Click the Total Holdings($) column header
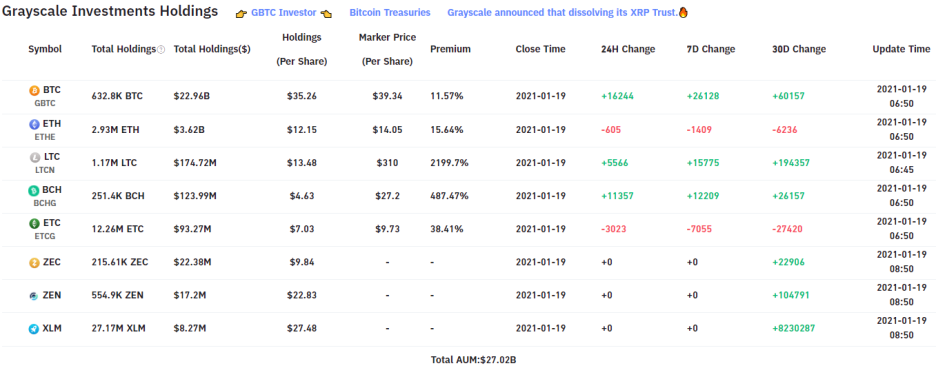Image resolution: width=936 pixels, height=368 pixels. (212, 50)
